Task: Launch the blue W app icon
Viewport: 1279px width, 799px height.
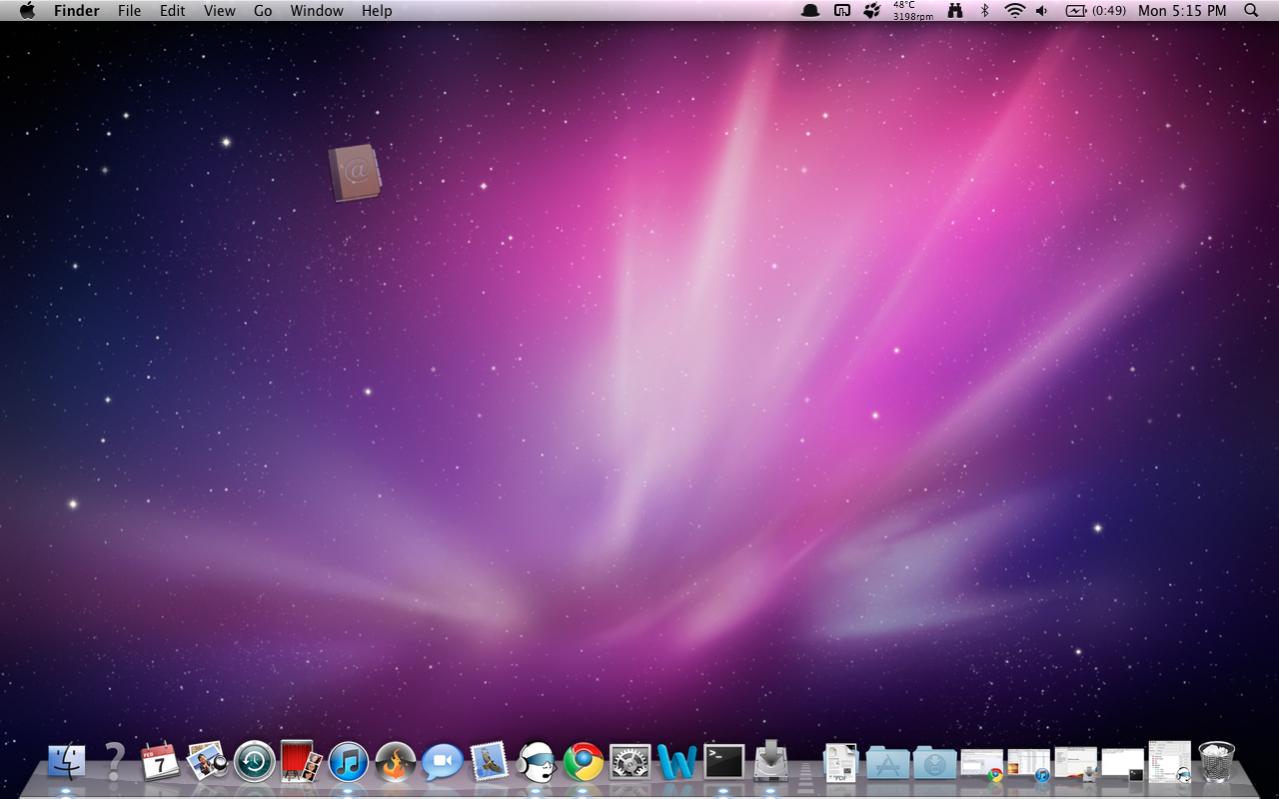Action: tap(677, 762)
